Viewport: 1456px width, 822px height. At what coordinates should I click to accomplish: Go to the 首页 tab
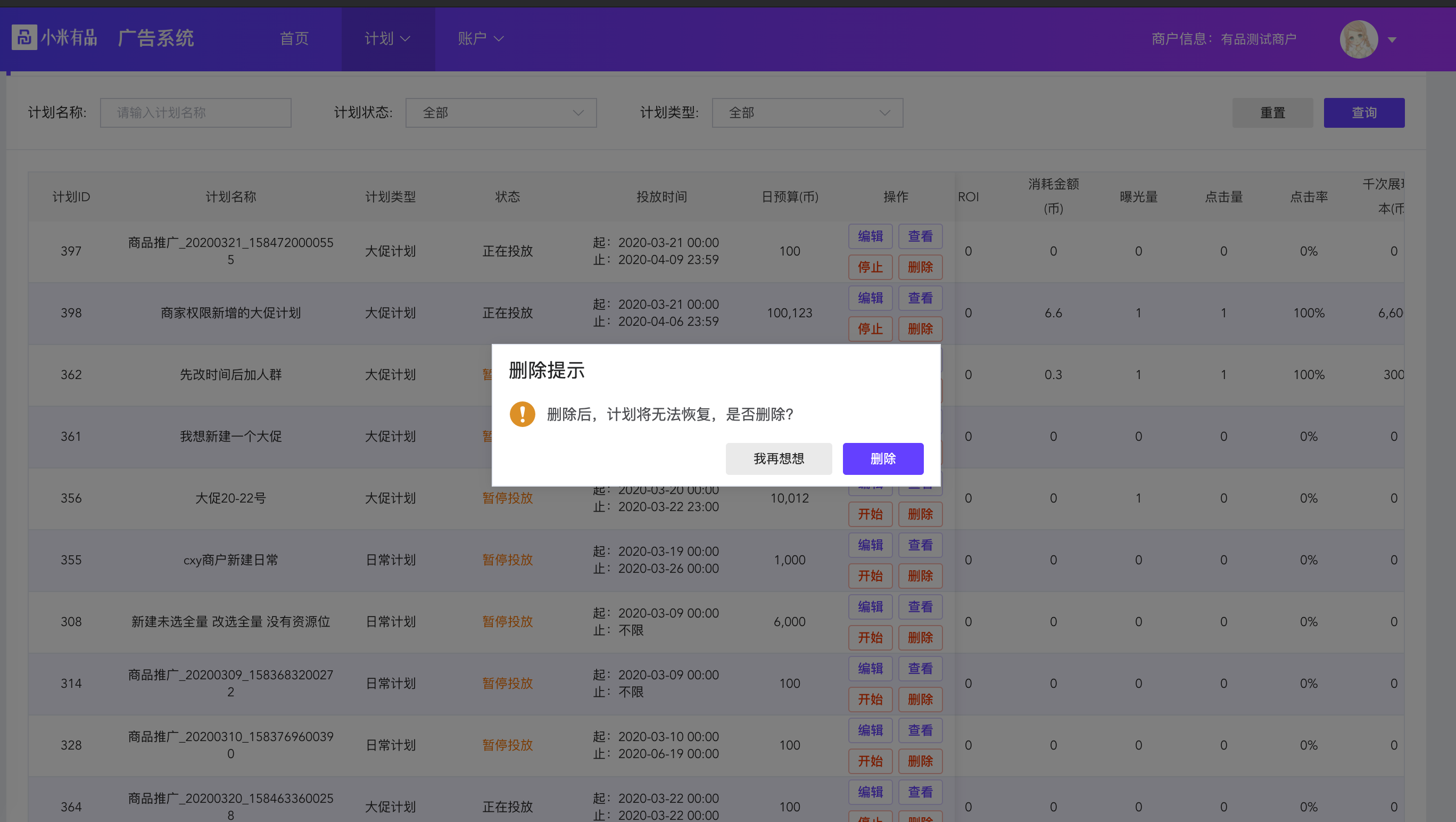(294, 38)
